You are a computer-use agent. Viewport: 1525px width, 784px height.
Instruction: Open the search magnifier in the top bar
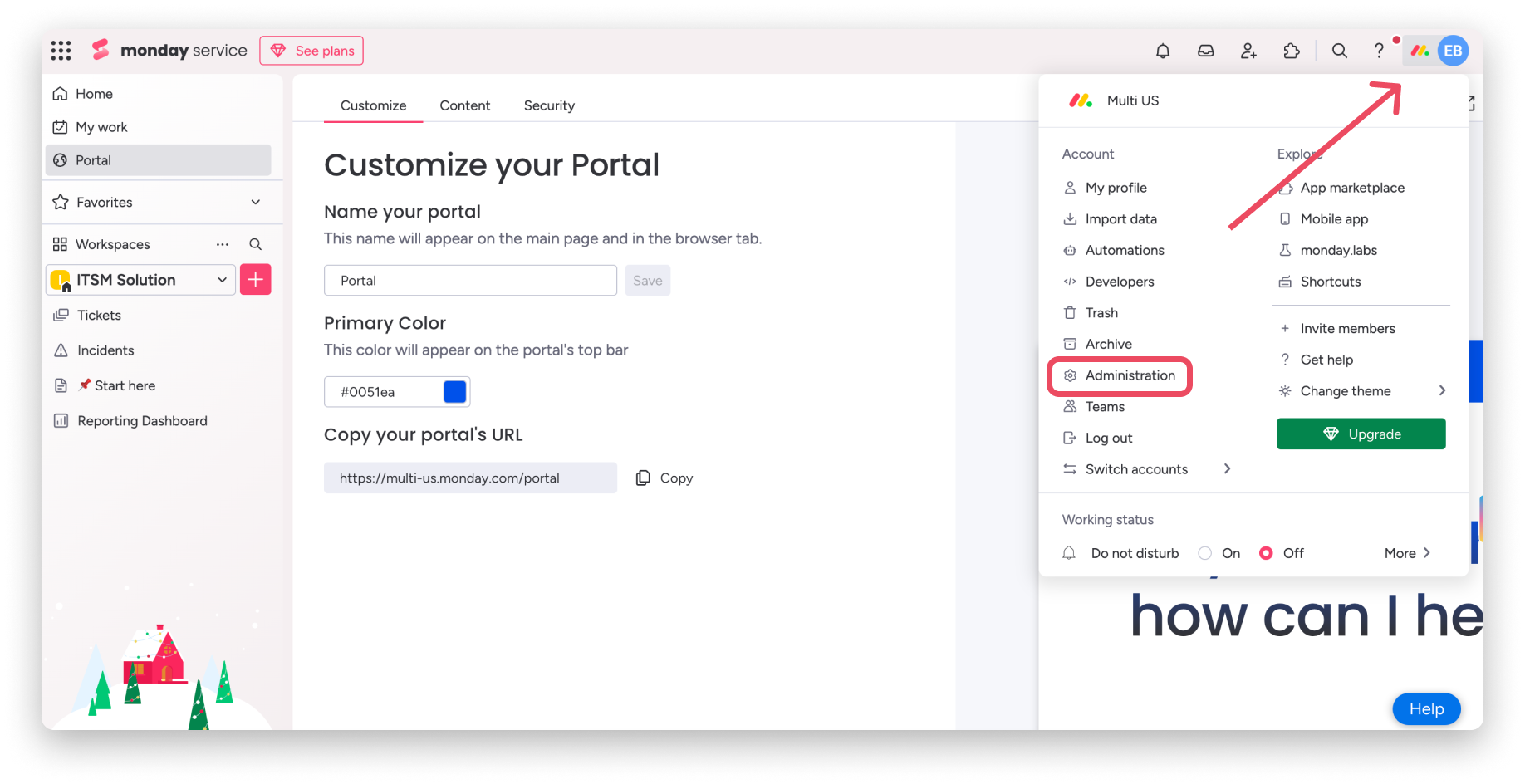pyautogui.click(x=1340, y=51)
